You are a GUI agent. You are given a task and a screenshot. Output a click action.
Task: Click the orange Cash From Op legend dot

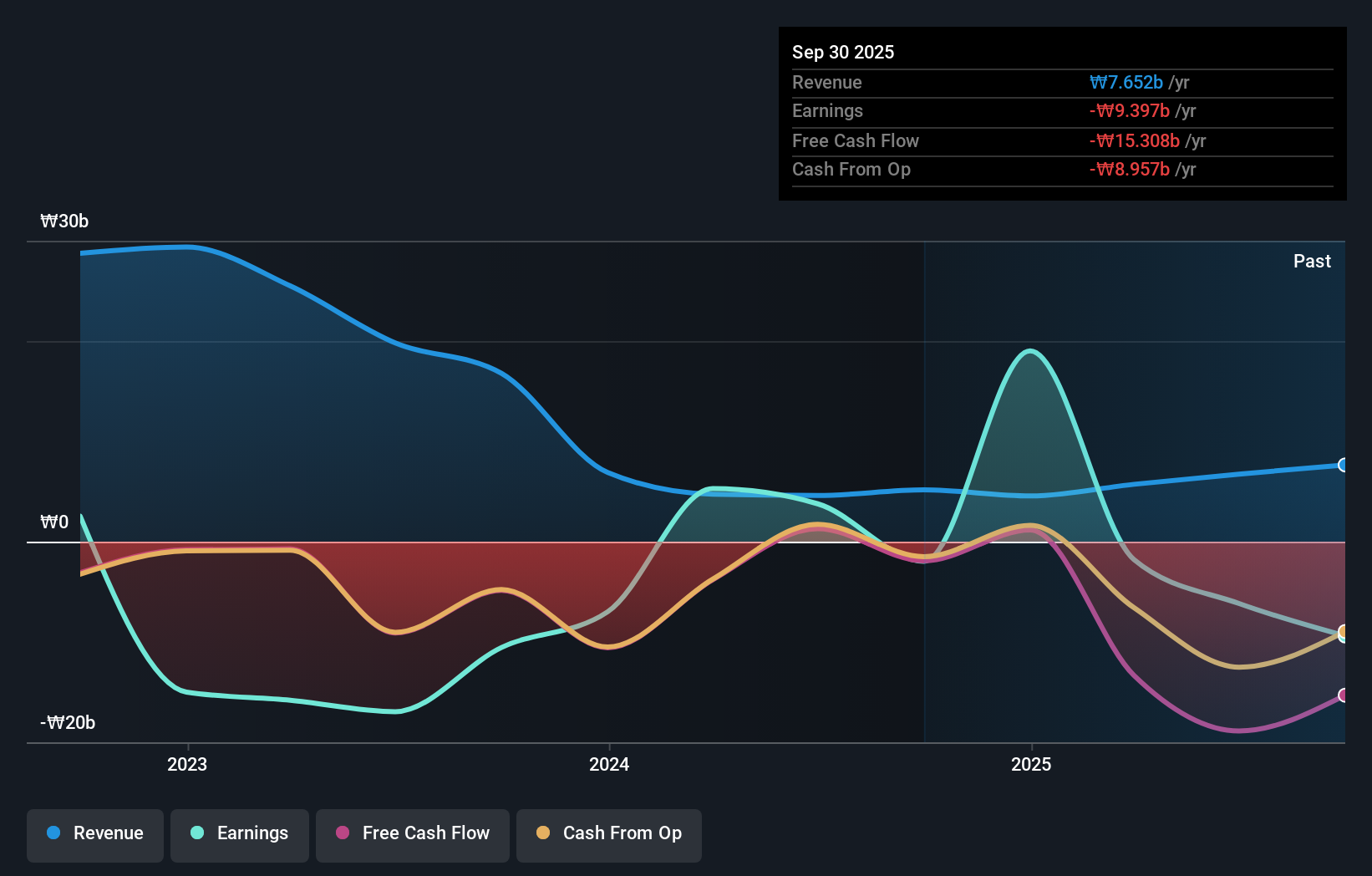(545, 833)
